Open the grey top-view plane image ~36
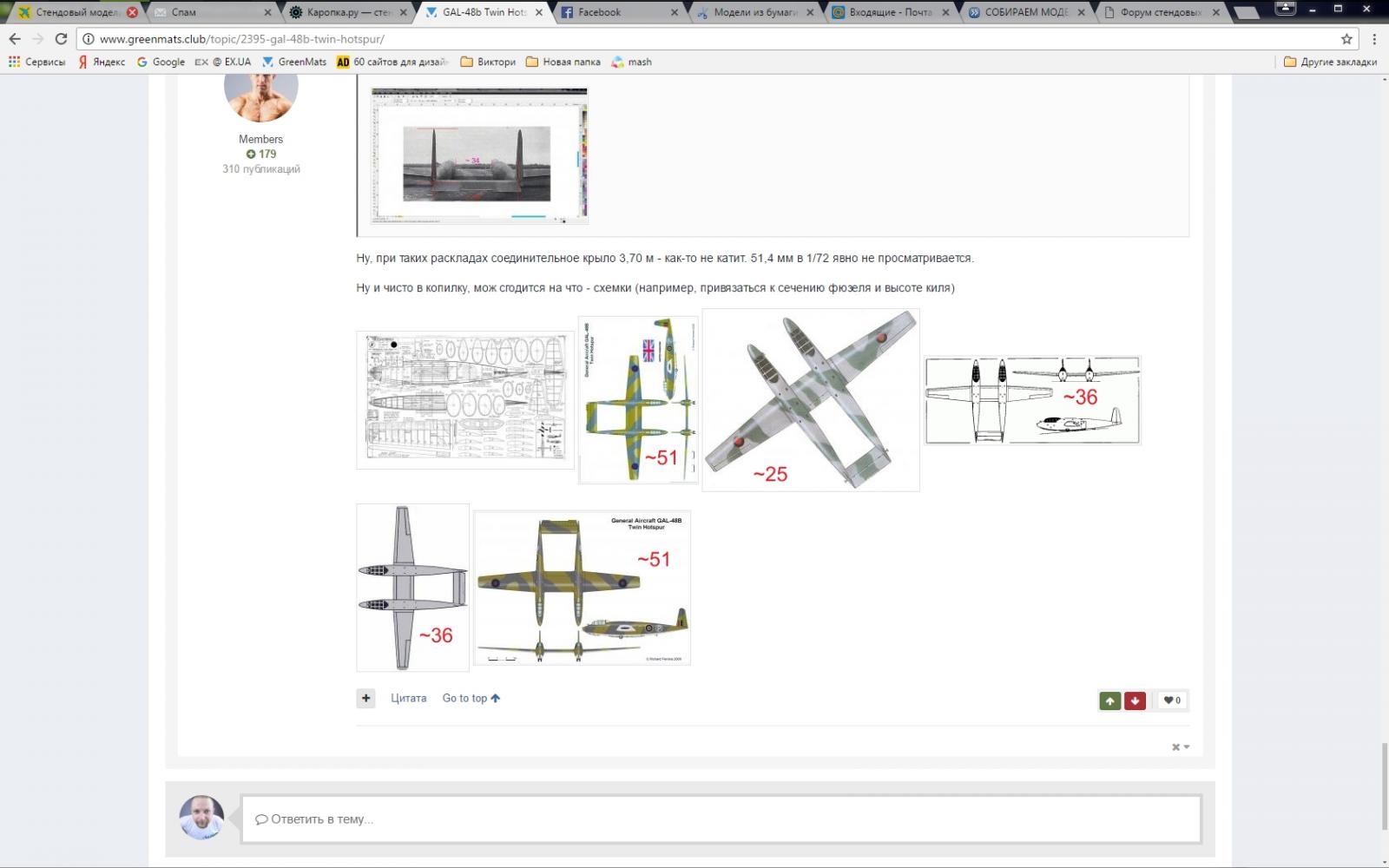Viewport: 1389px width, 868px height. [412, 588]
